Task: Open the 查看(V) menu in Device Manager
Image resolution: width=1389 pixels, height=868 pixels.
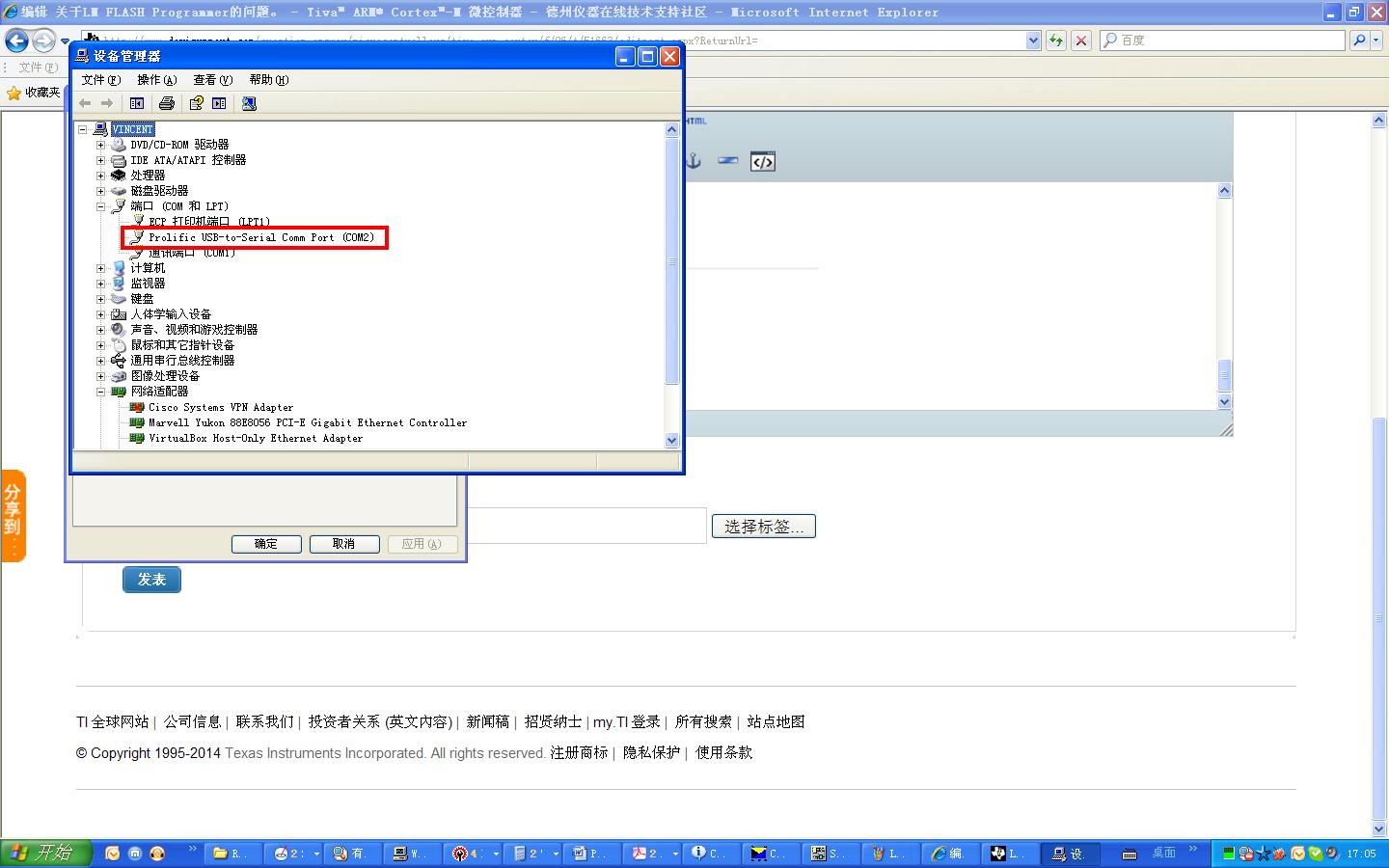Action: pos(213,80)
